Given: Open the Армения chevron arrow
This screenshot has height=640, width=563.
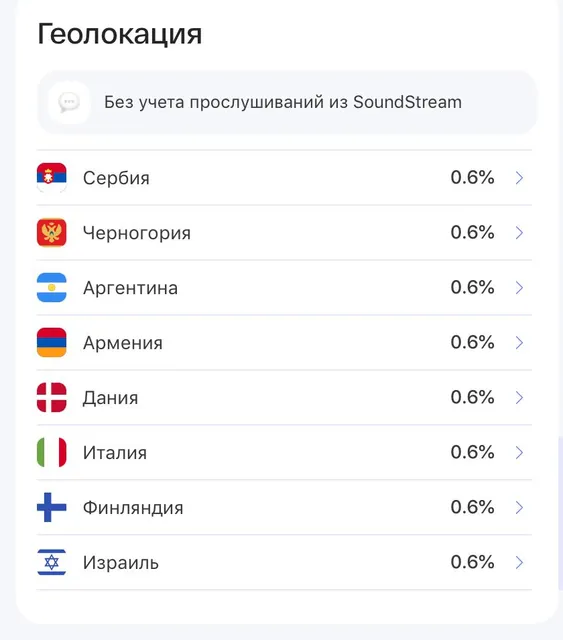Looking at the screenshot, I should click(x=519, y=342).
